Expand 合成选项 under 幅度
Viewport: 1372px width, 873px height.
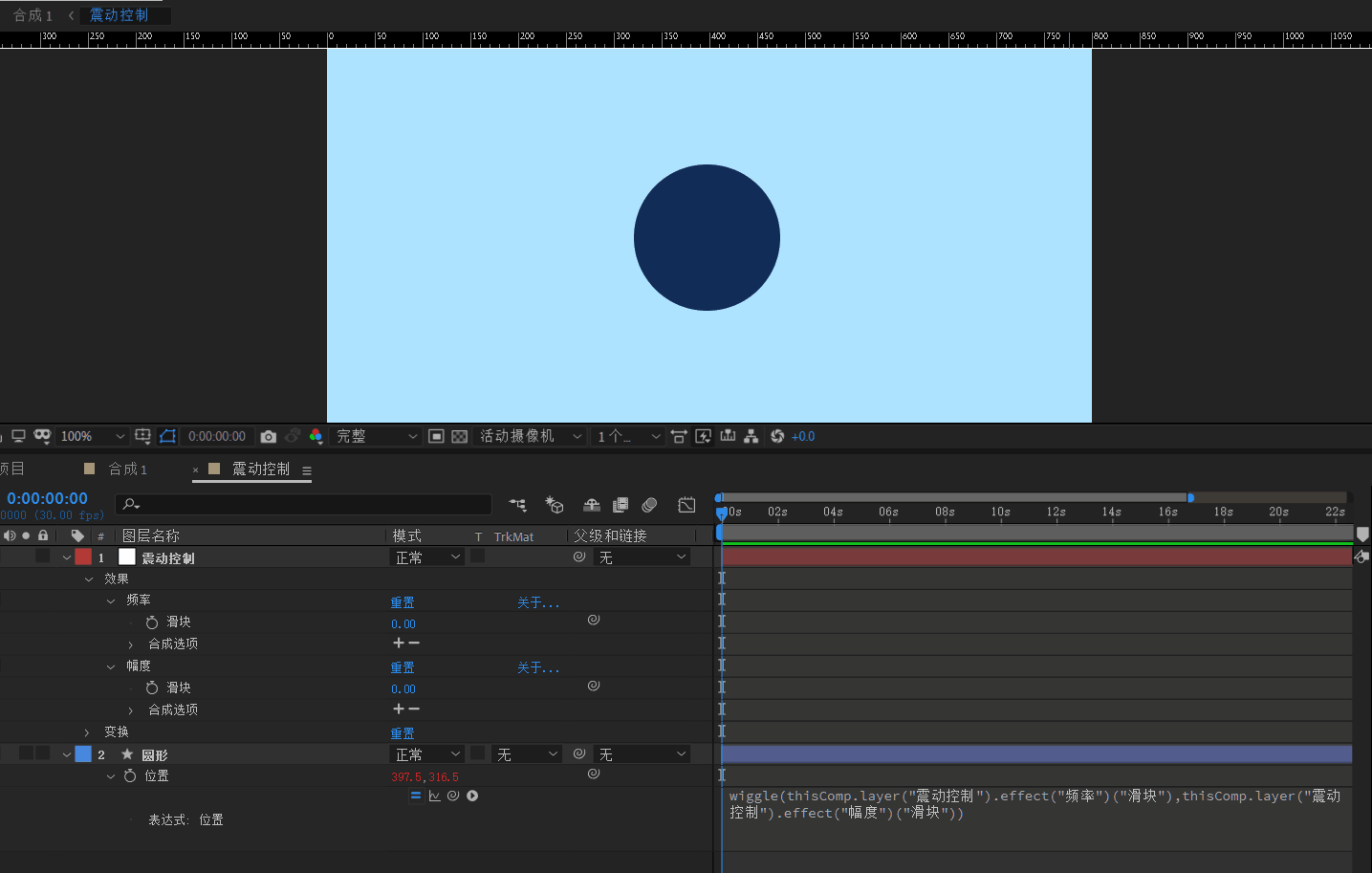[x=131, y=710]
